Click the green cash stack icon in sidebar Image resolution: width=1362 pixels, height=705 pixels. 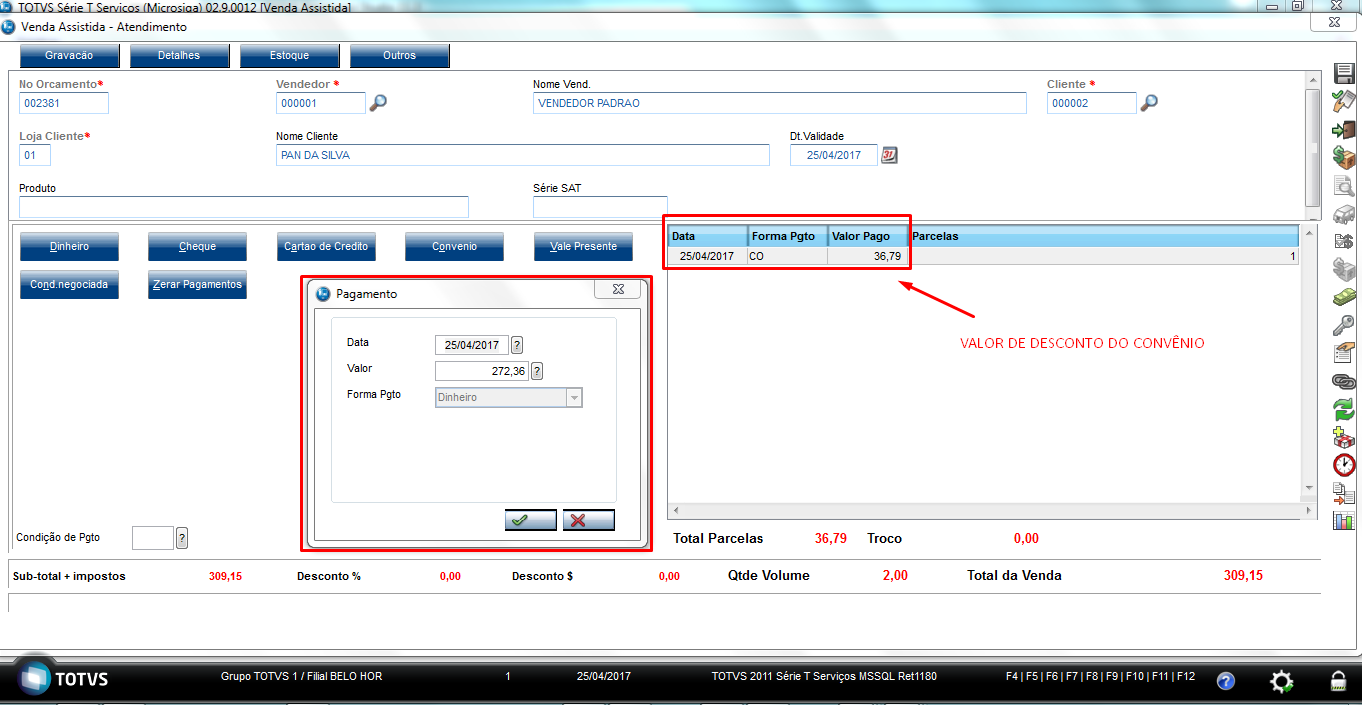(1344, 297)
